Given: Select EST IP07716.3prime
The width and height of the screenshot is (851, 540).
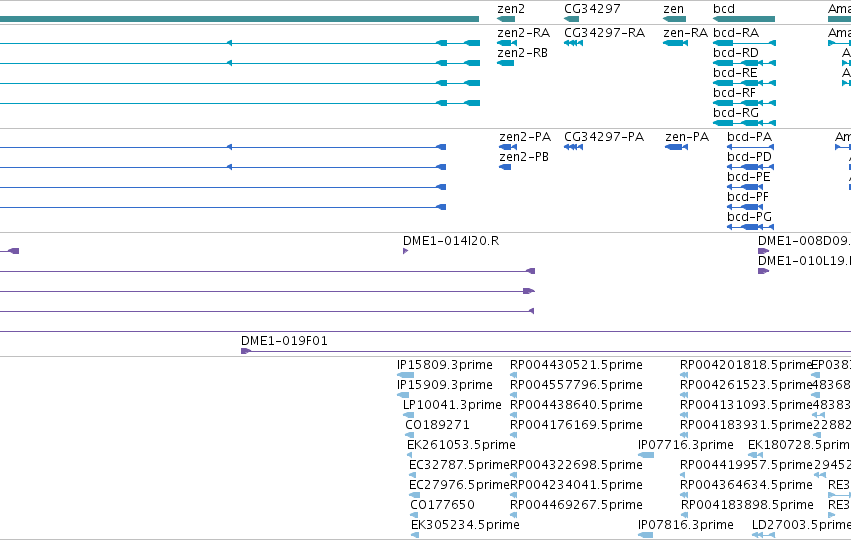Looking at the screenshot, I should (686, 445).
